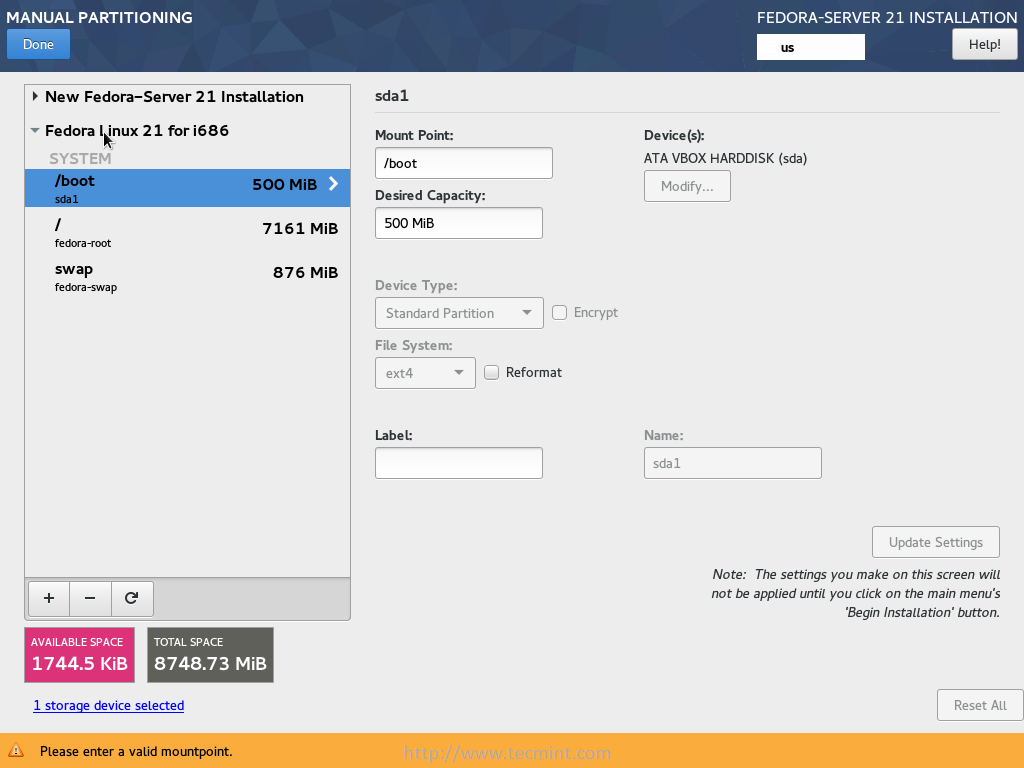This screenshot has width=1024, height=768.
Task: Click the remove mount point minus icon
Action: pyautogui.click(x=90, y=598)
